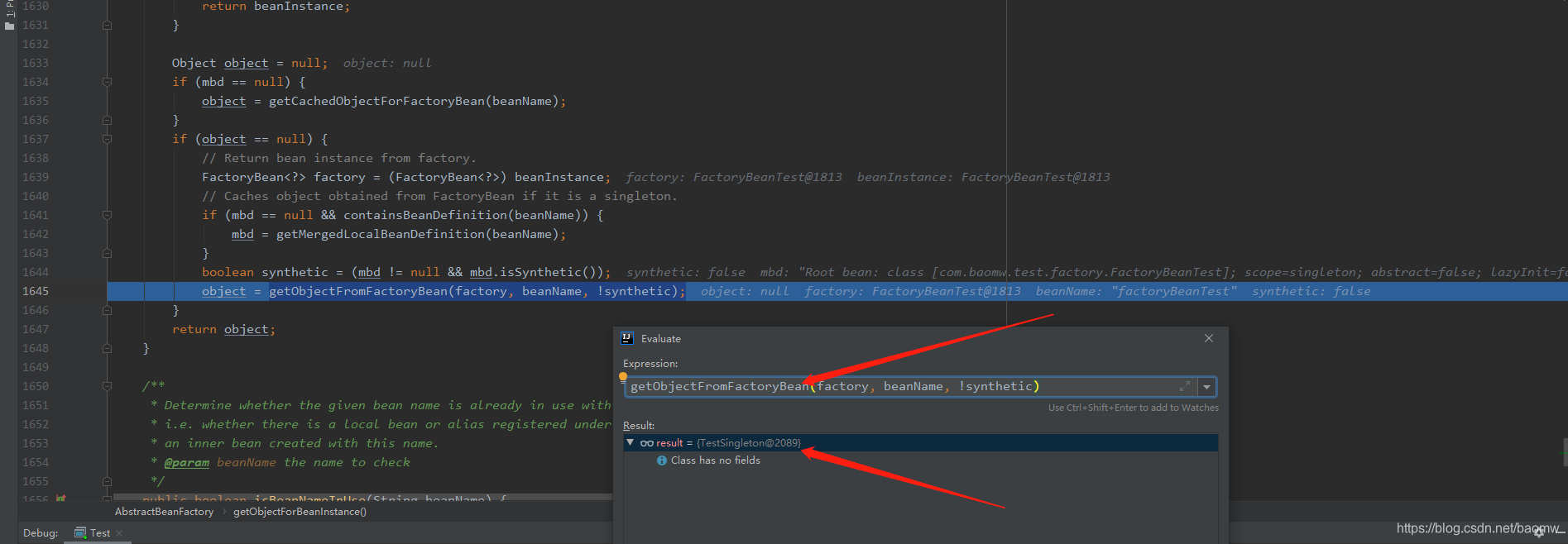
Task: Collapse the result tree node
Action: coord(631,442)
